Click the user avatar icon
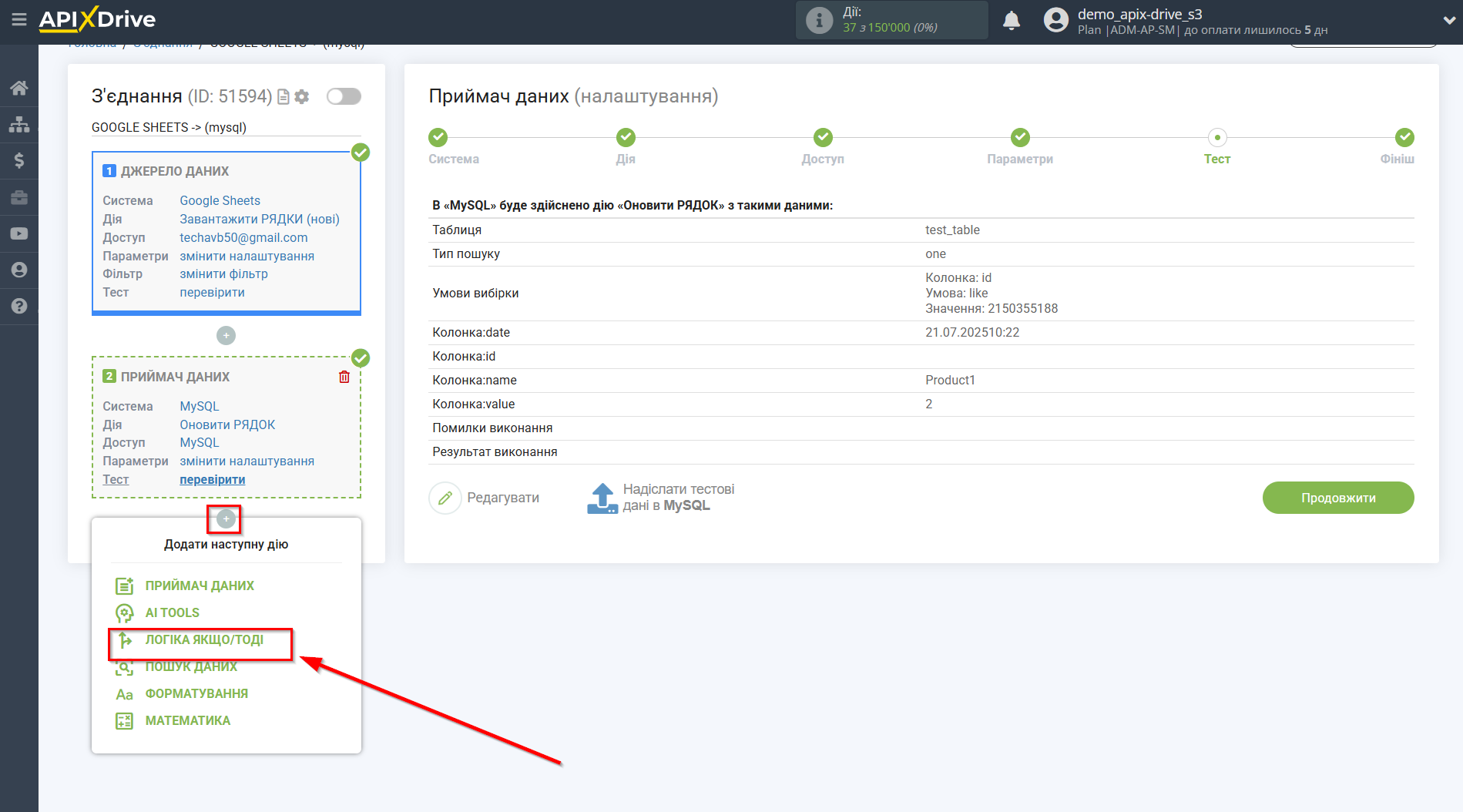Image resolution: width=1463 pixels, height=812 pixels. 1056,20
